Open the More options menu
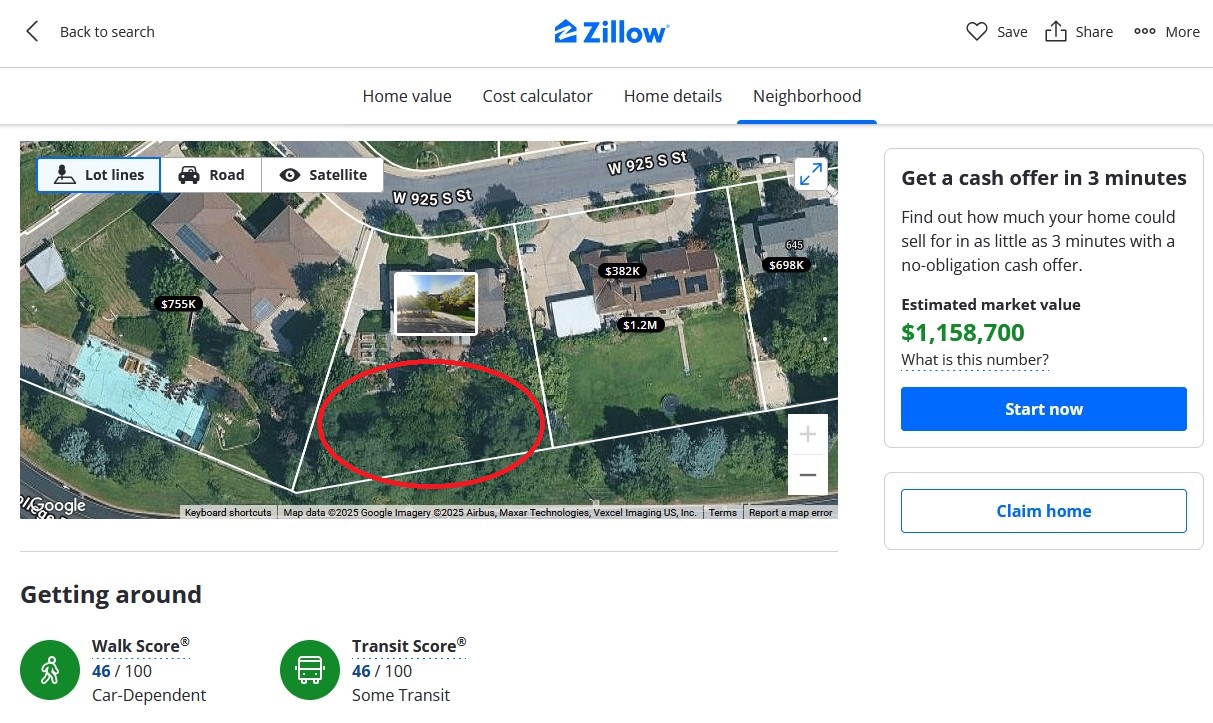Viewport: 1213px width, 723px height. pyautogui.click(x=1145, y=32)
